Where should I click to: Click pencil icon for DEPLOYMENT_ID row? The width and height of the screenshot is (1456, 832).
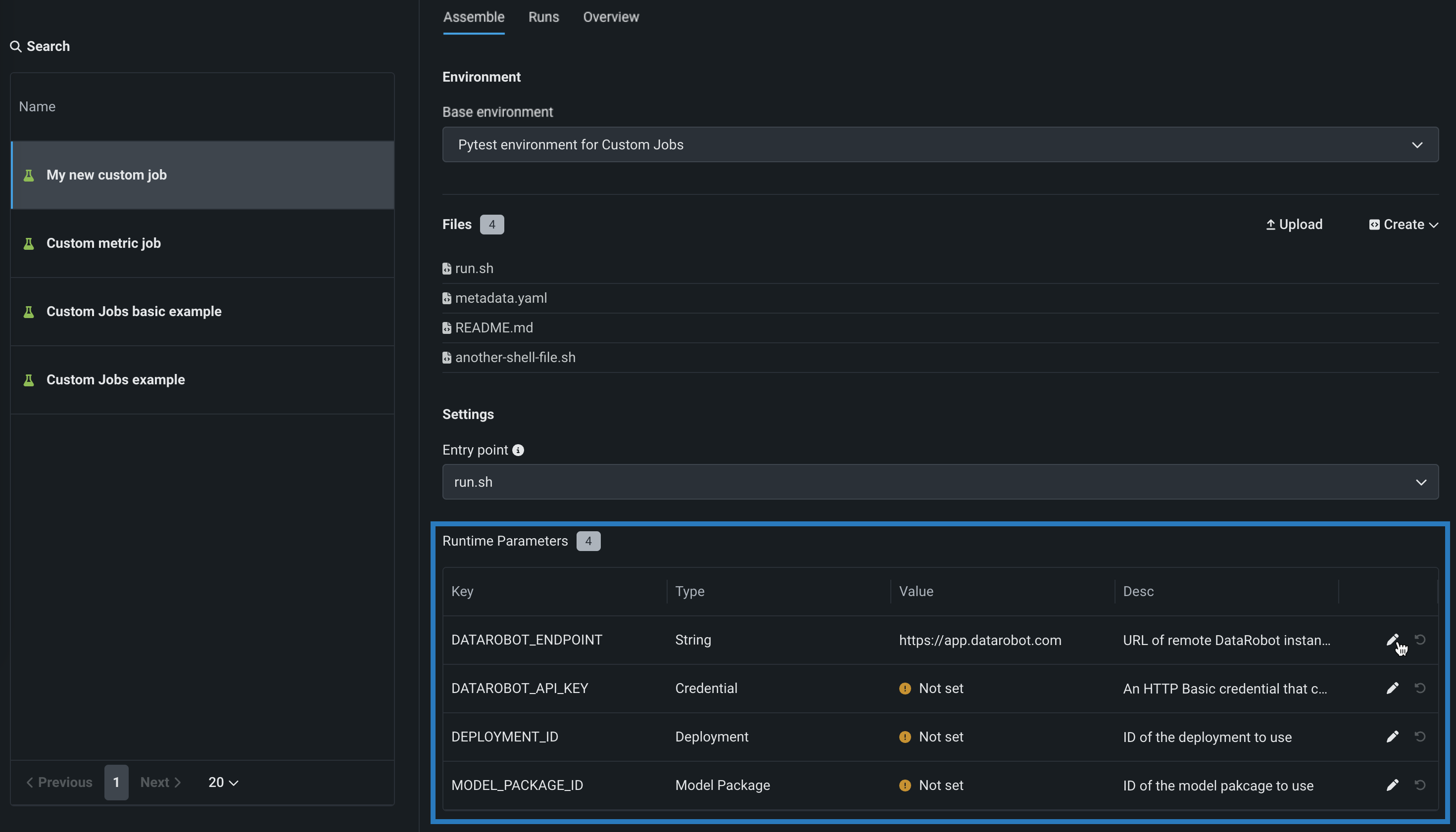click(1392, 737)
